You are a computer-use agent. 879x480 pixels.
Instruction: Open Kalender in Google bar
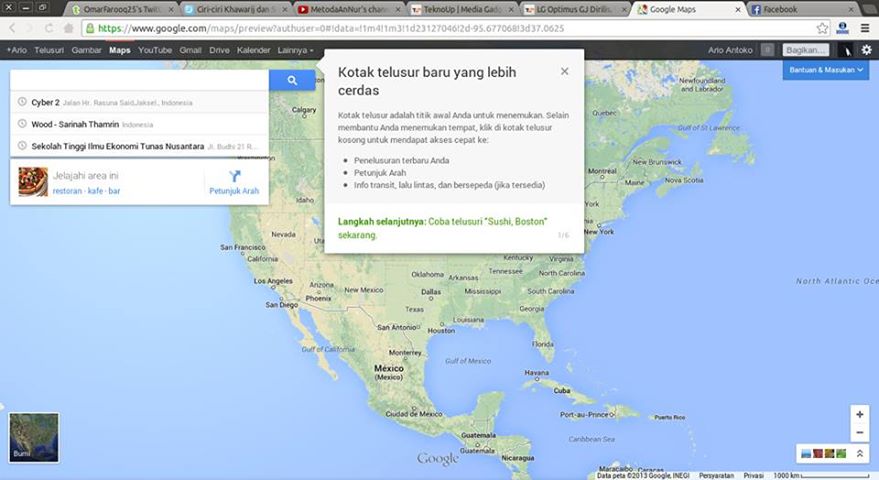[253, 50]
